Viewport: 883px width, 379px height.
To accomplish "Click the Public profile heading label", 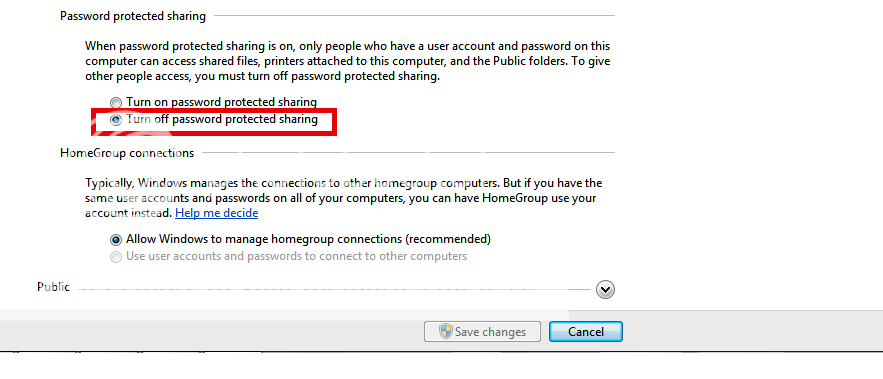I will 53,287.
